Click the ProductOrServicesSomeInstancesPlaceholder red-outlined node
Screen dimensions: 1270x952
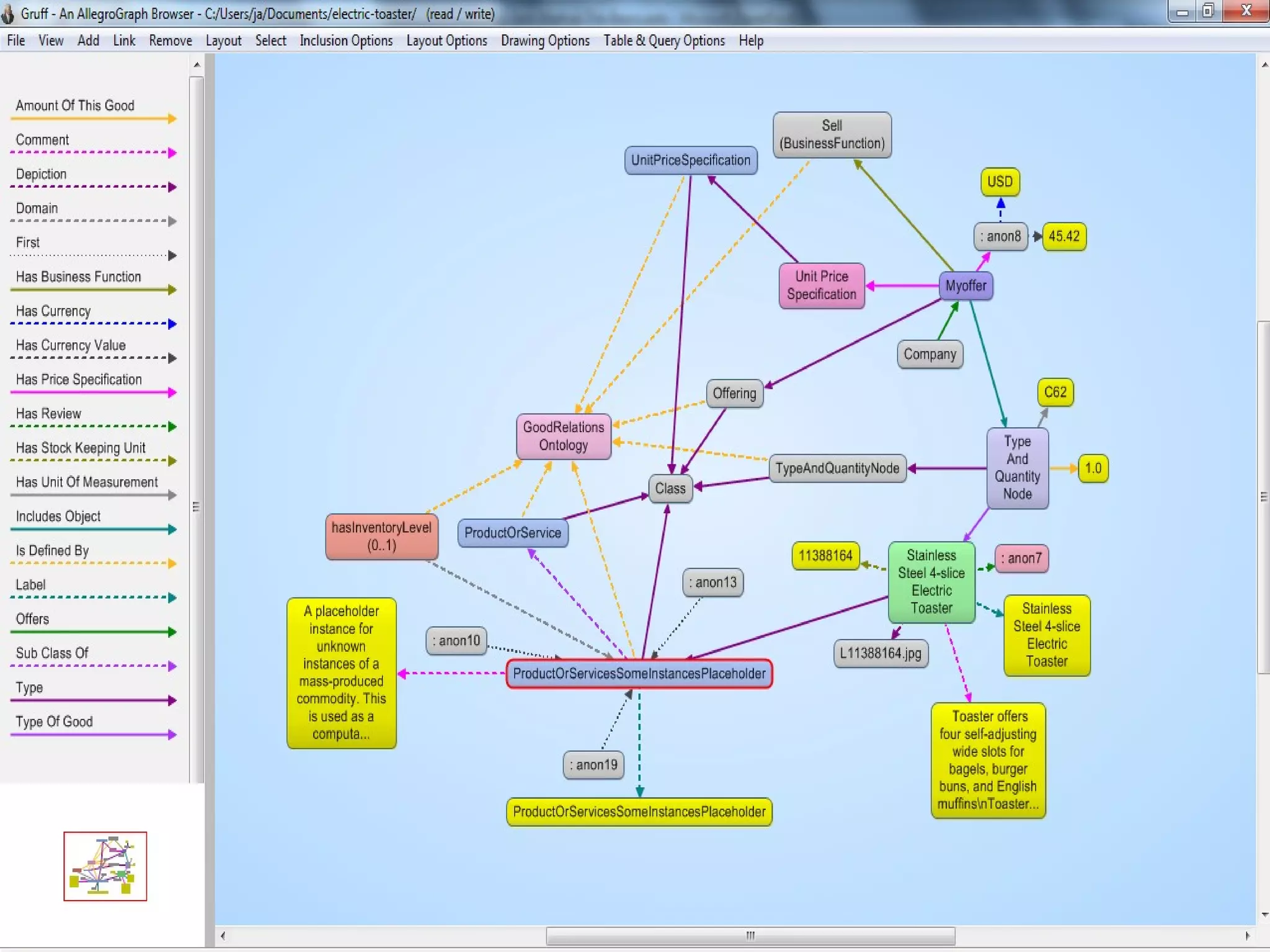click(639, 674)
